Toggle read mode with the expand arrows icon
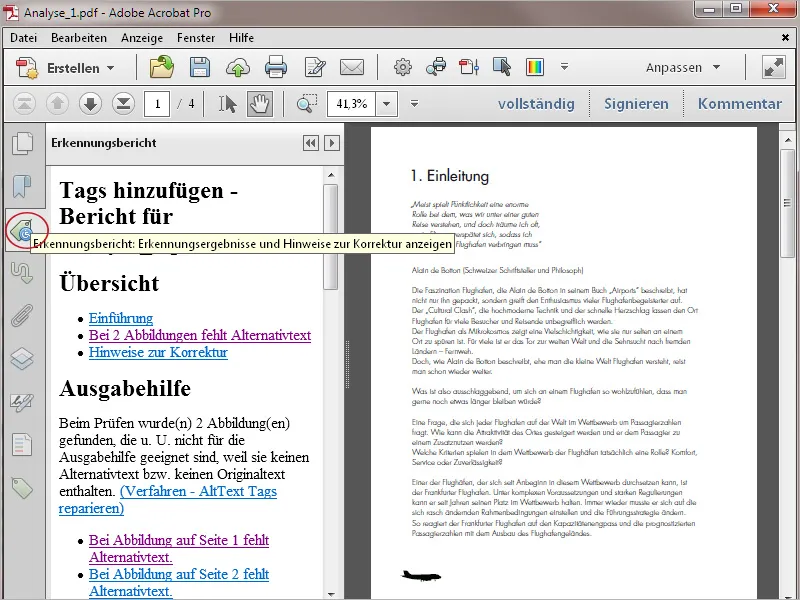The height and width of the screenshot is (600, 800). click(773, 67)
